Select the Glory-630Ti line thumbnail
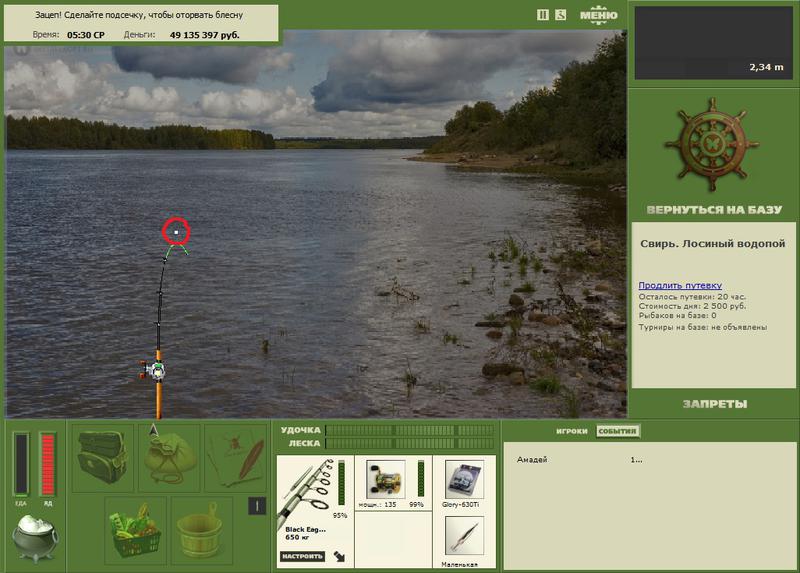The height and width of the screenshot is (573, 800). tap(464, 479)
